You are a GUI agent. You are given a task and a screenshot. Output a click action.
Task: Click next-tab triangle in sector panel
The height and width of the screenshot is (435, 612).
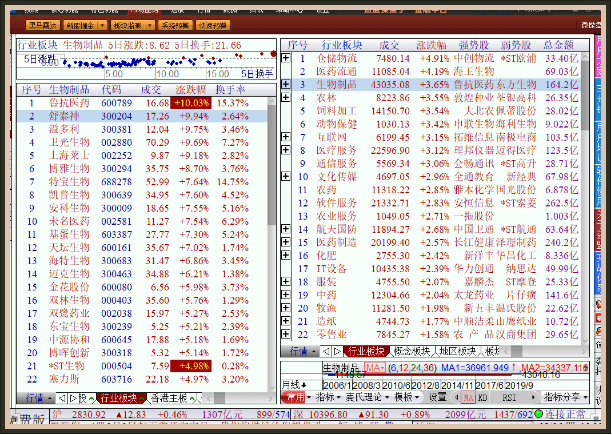pyautogui.click(x=337, y=352)
